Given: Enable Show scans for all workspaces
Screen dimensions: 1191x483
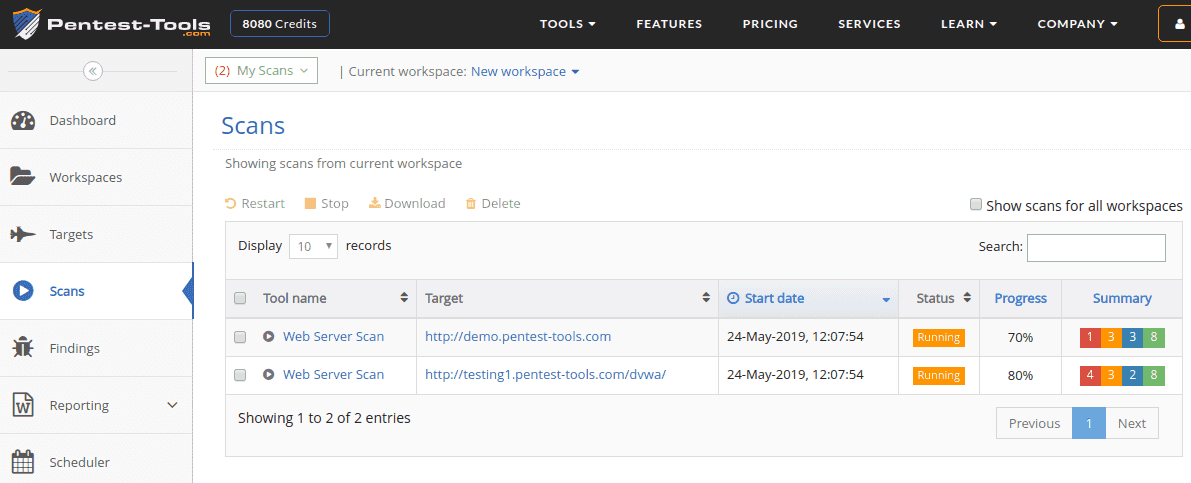Looking at the screenshot, I should 976,204.
